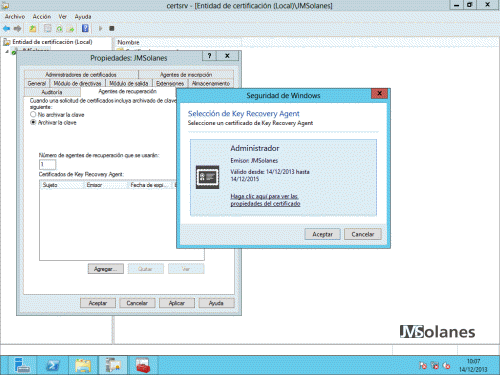The height and width of the screenshot is (375, 500).
Task: Select Agentes de recuperación tab
Action: coord(128,91)
